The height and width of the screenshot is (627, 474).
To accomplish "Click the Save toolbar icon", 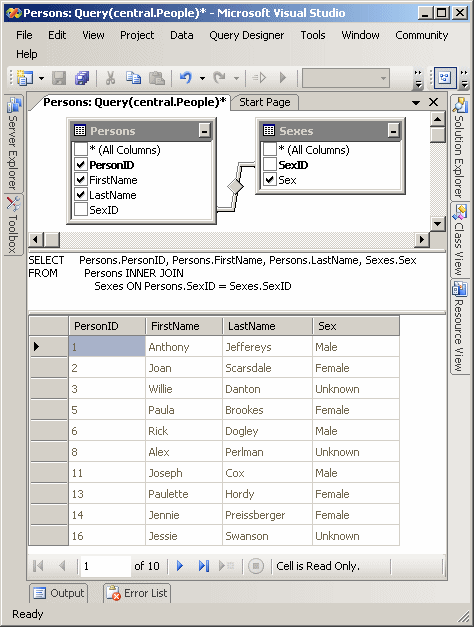I will pyautogui.click(x=59, y=78).
